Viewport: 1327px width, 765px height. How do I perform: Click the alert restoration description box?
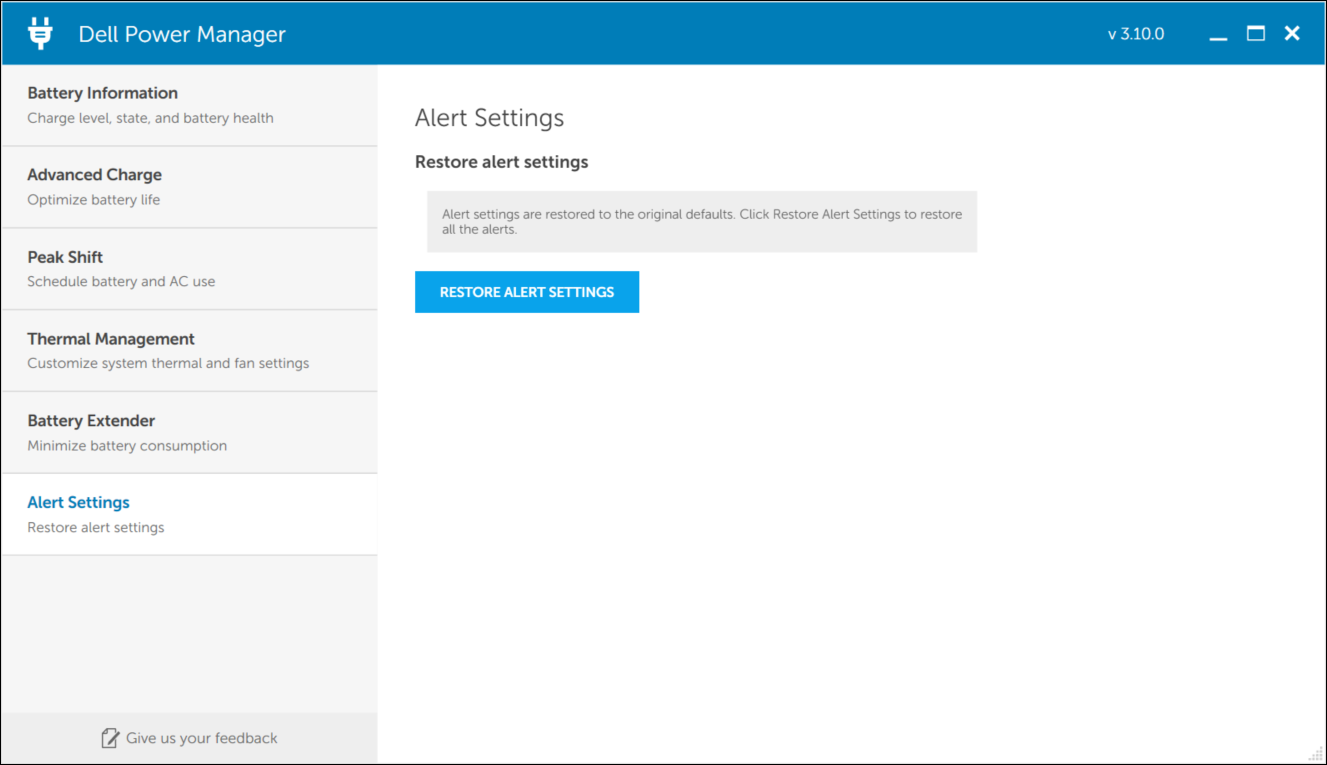tap(702, 221)
